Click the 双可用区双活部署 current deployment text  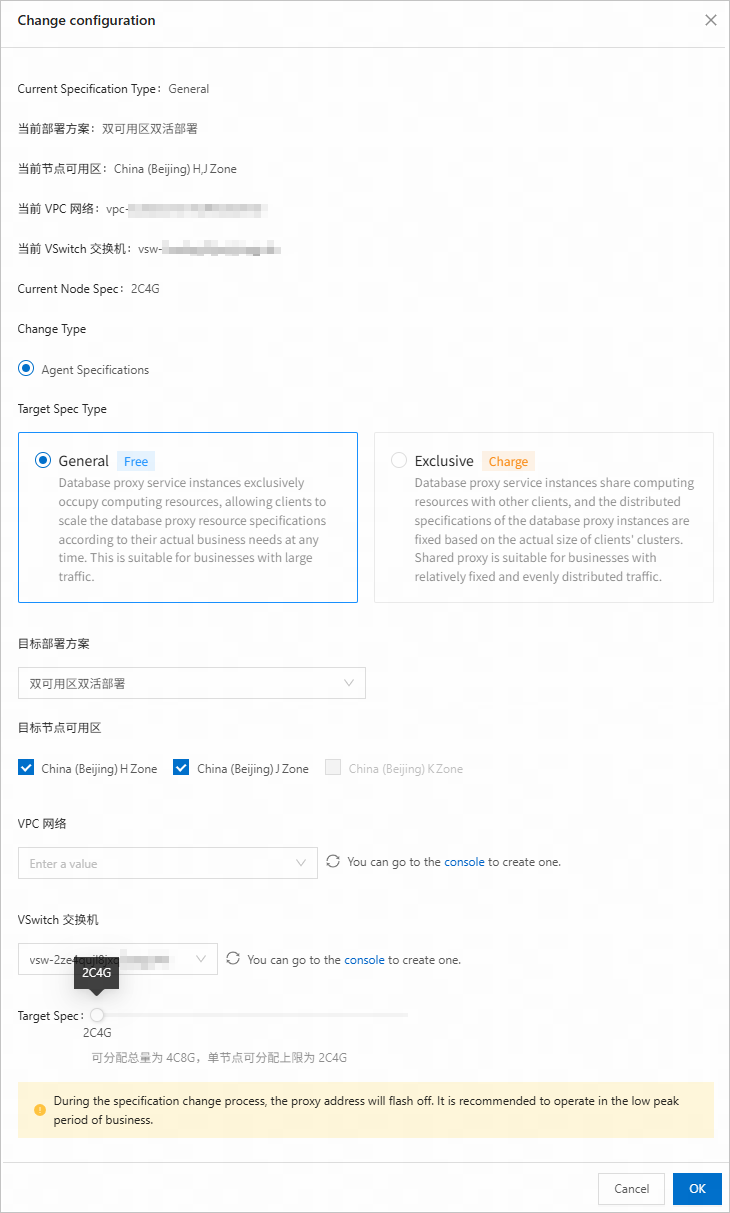150,129
